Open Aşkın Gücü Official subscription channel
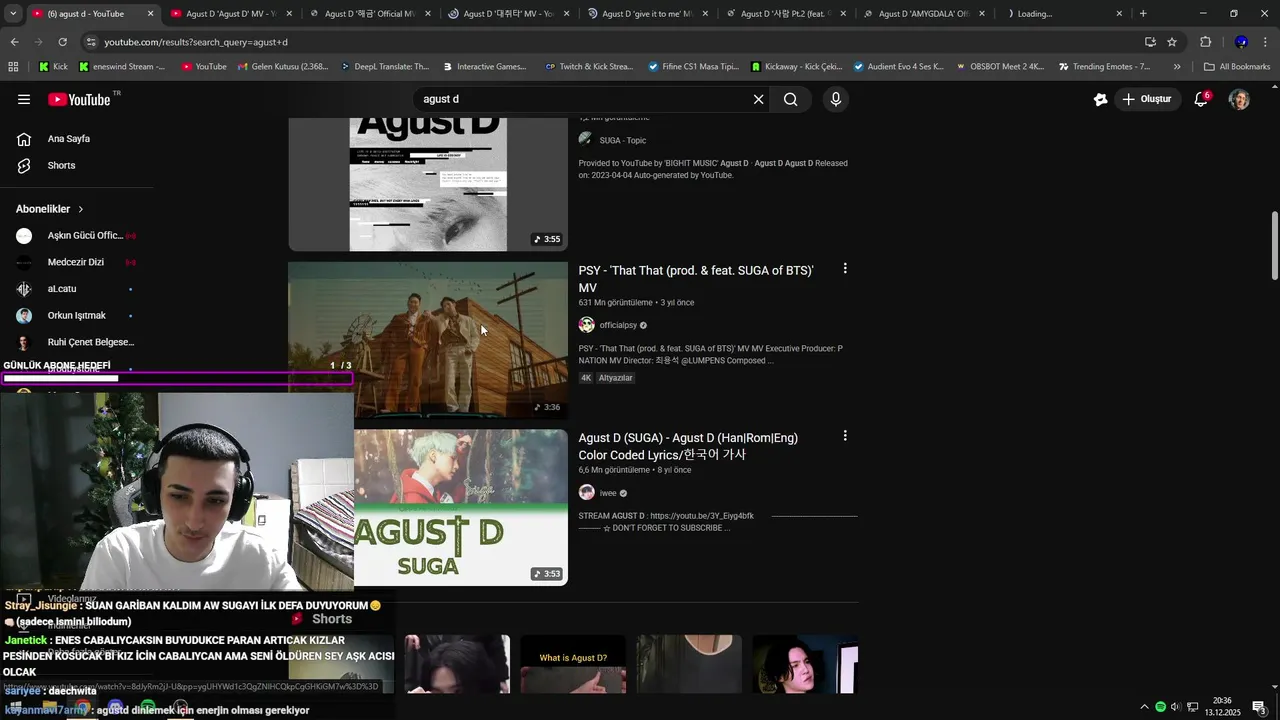 tap(76, 236)
